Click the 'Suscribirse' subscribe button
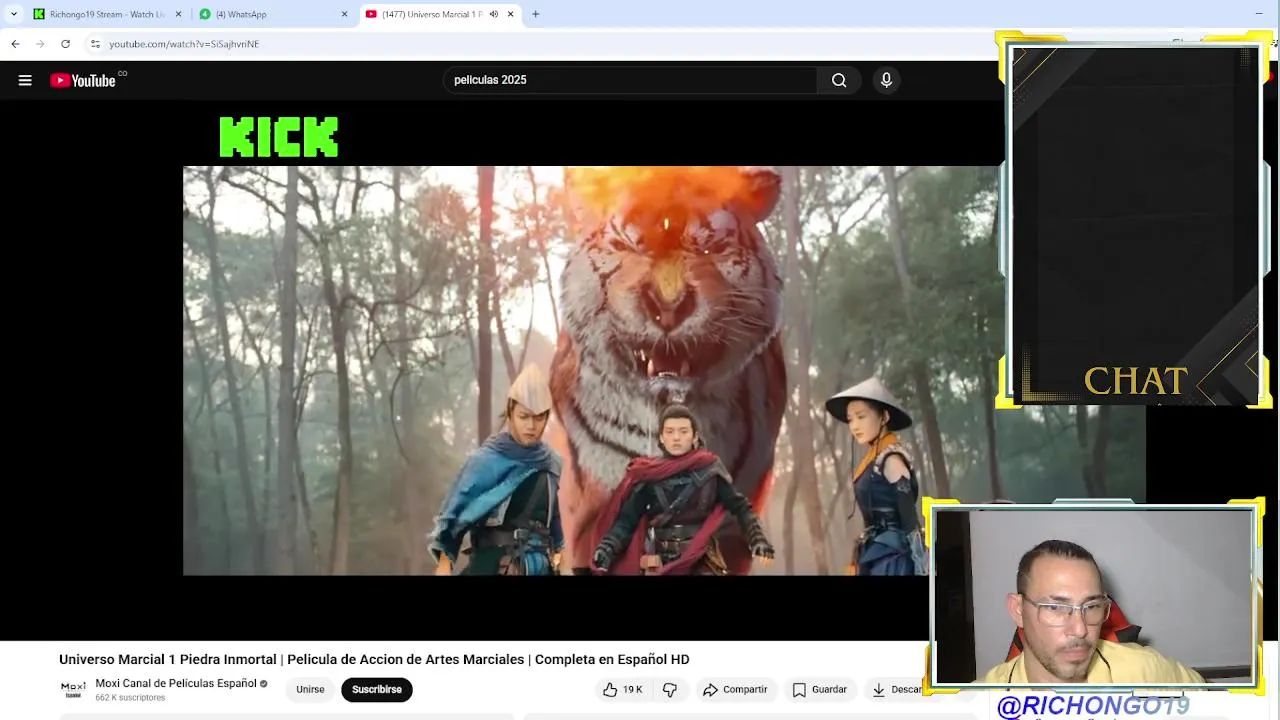 click(x=377, y=689)
